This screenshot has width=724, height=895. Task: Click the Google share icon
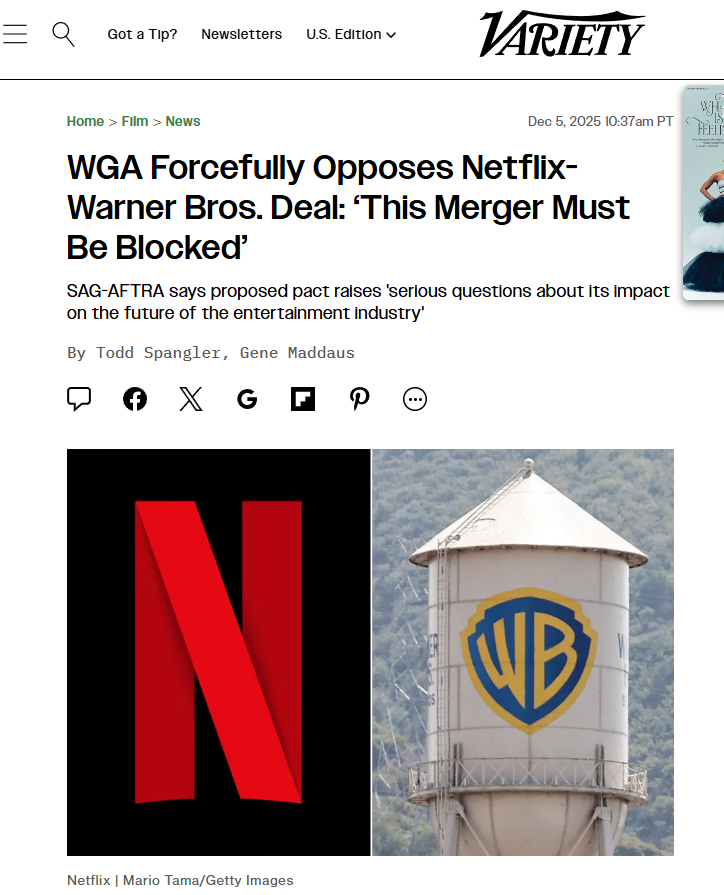(x=247, y=399)
